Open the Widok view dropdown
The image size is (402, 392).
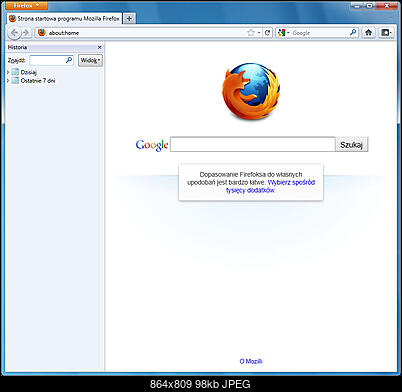90,60
